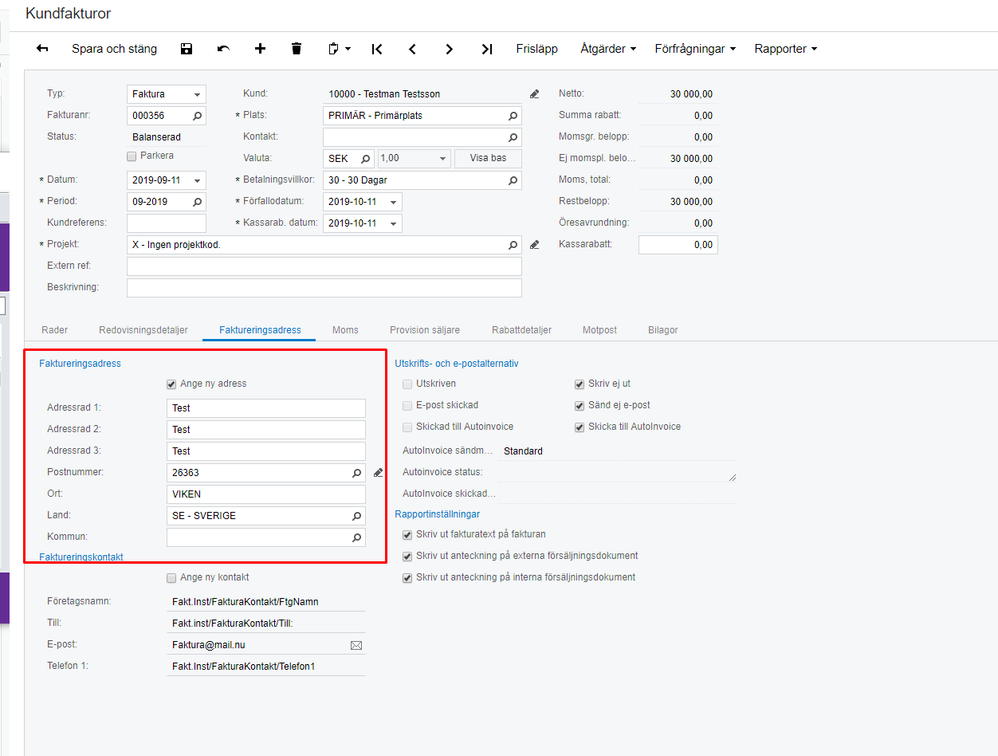Open lookup search for Kontakt field
Image resolution: width=998 pixels, height=756 pixels.
[512, 137]
